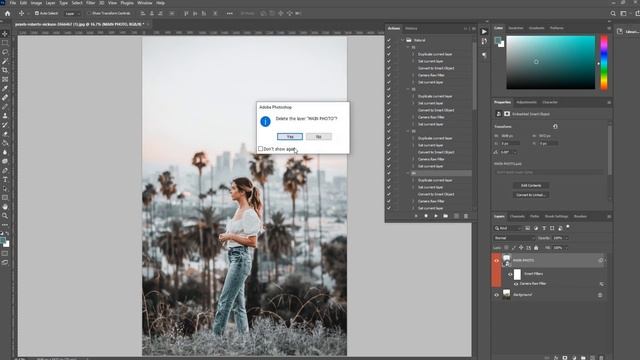The image size is (640, 360).
Task: Open the Opacity value dropdown
Action: [566, 238]
